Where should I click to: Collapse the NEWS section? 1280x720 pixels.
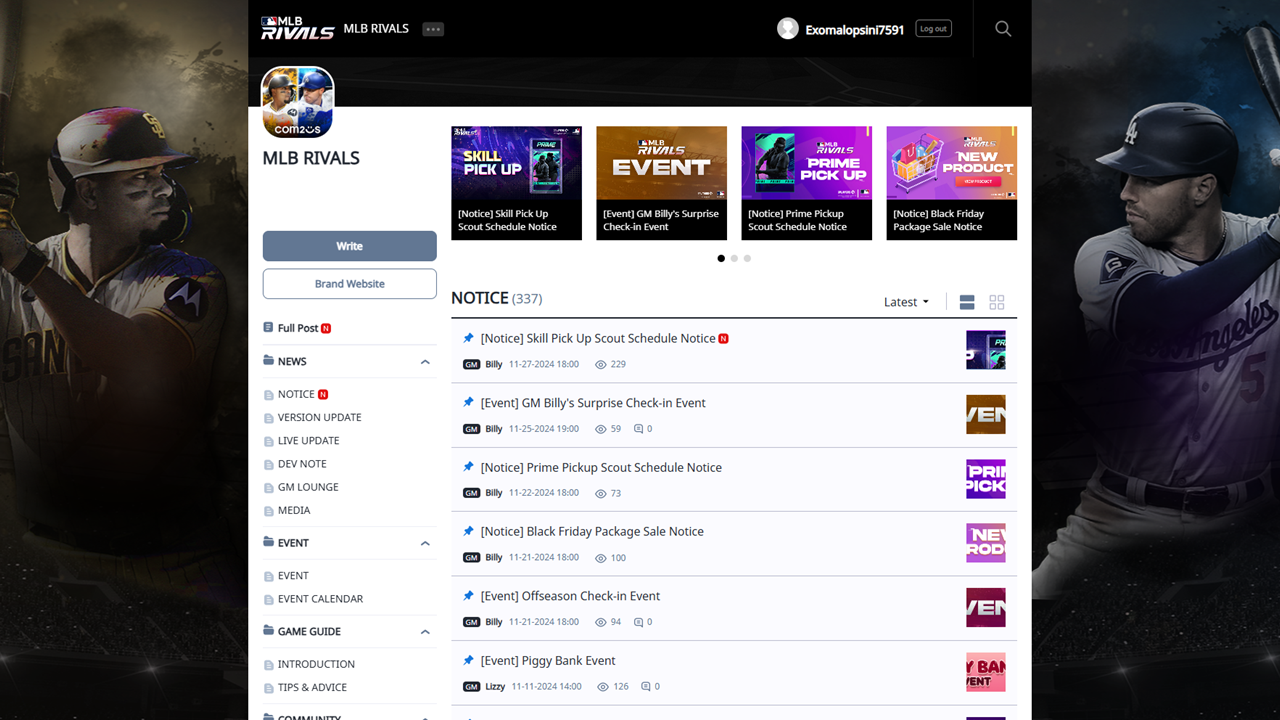425,362
